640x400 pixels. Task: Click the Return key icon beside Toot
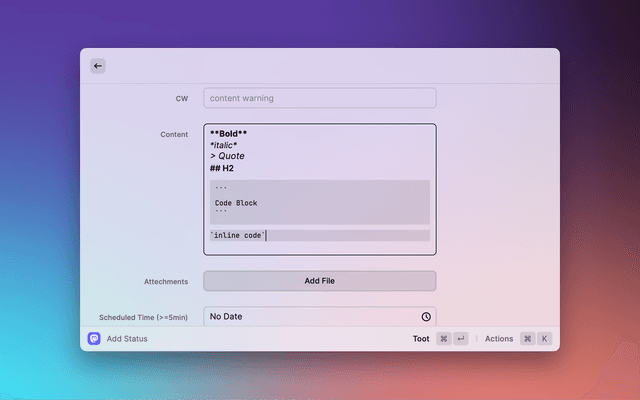(461, 339)
